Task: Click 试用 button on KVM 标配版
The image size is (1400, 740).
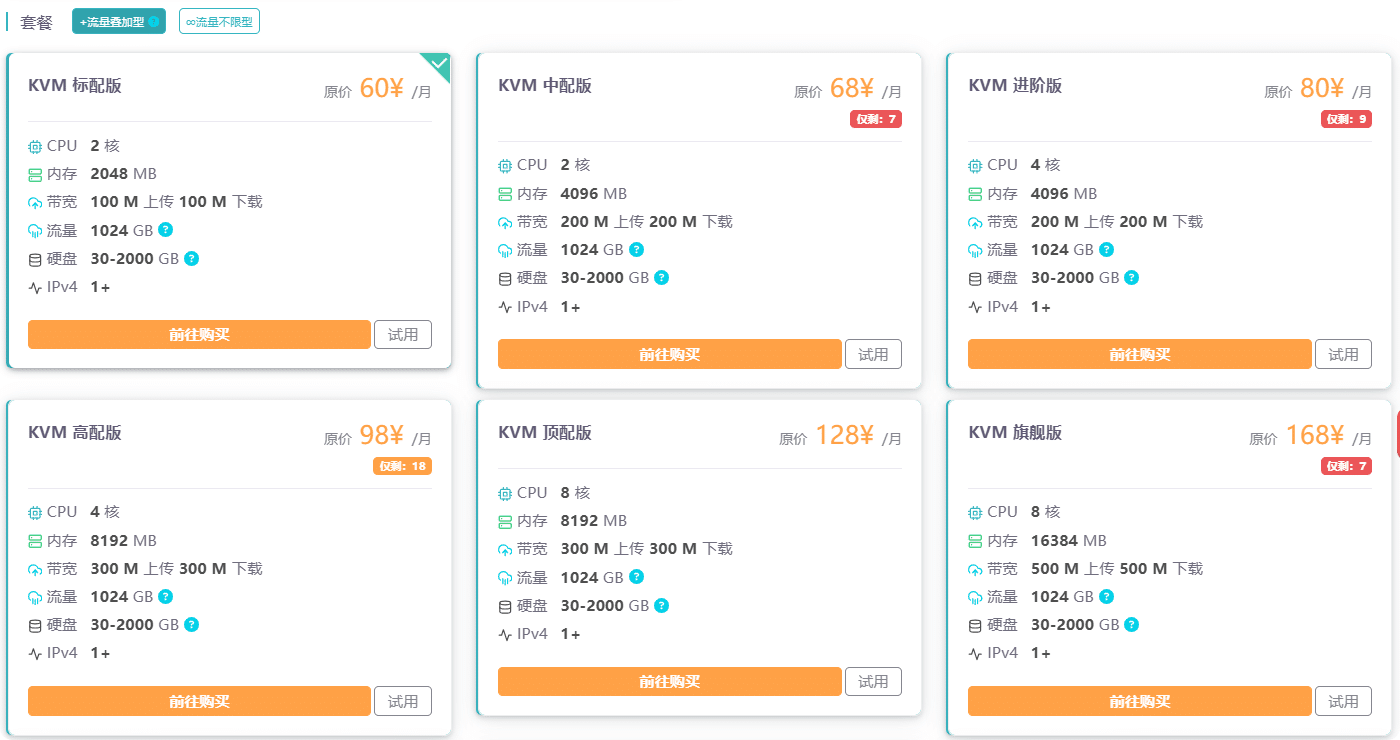Action: [403, 335]
